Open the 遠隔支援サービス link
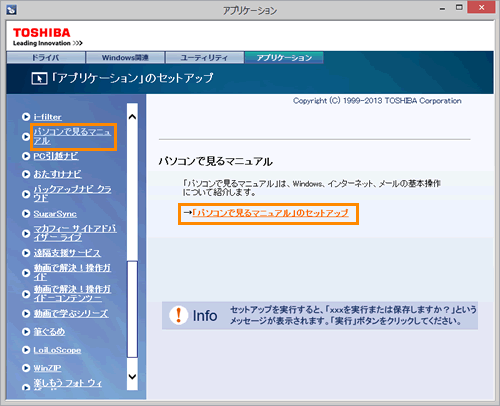 coord(67,253)
